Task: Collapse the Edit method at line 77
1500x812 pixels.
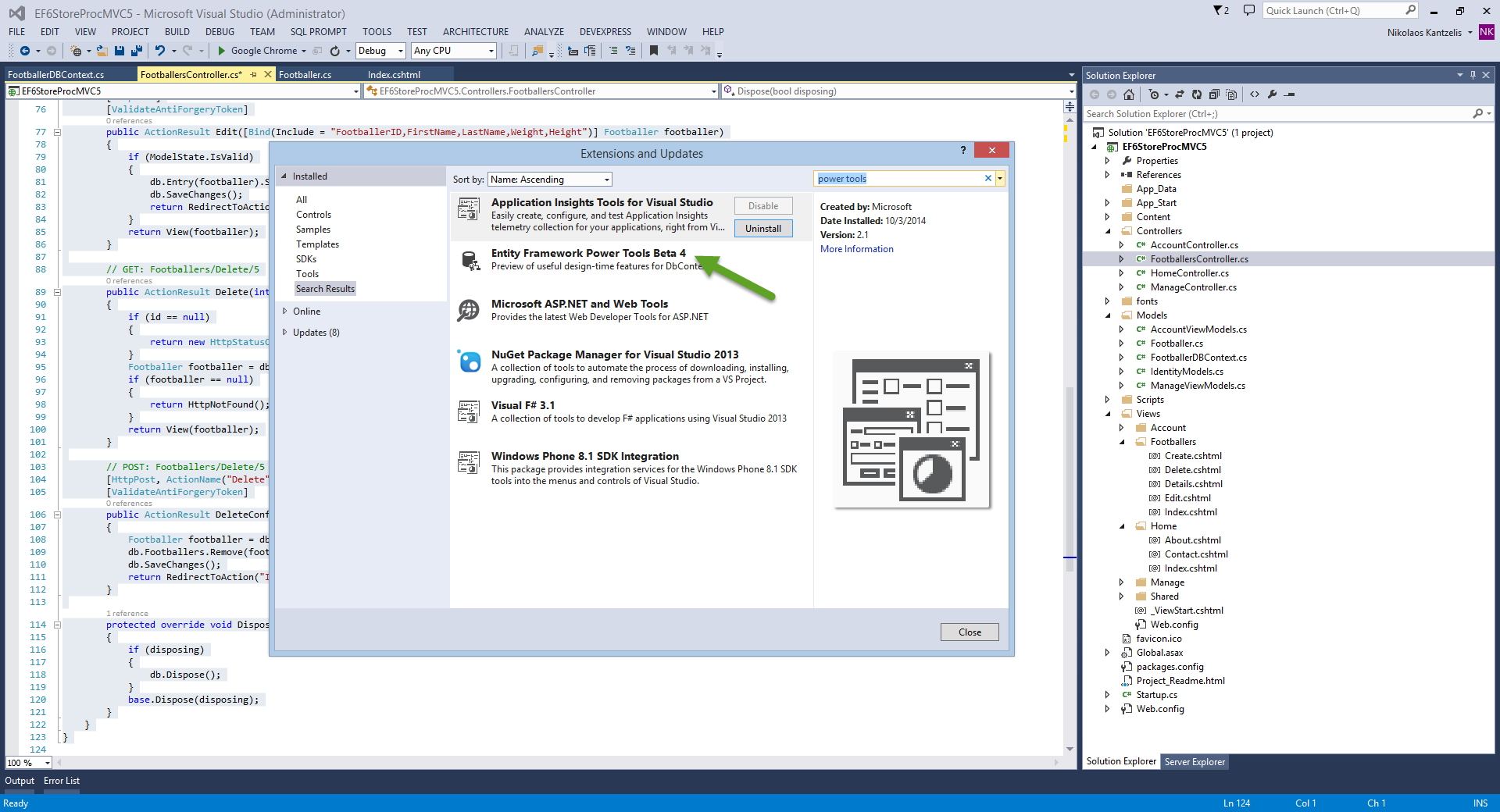Action: (57, 133)
